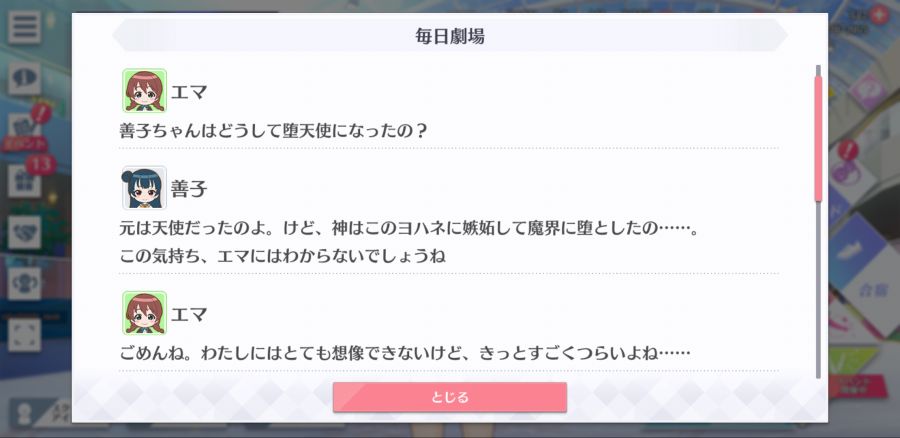Toggle the fullscreen corners icon
Screen dimensions: 900x438
point(24,335)
